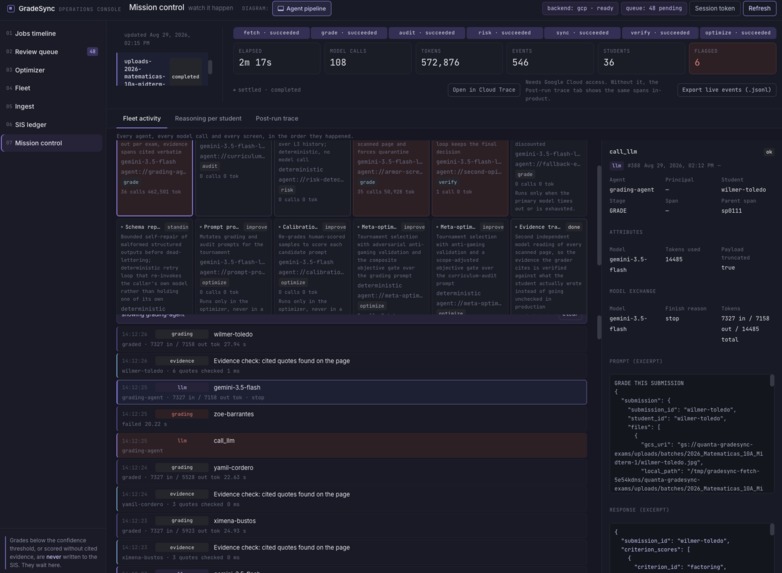Click the GradeSync logo icon
782x573 pixels.
(10, 8)
